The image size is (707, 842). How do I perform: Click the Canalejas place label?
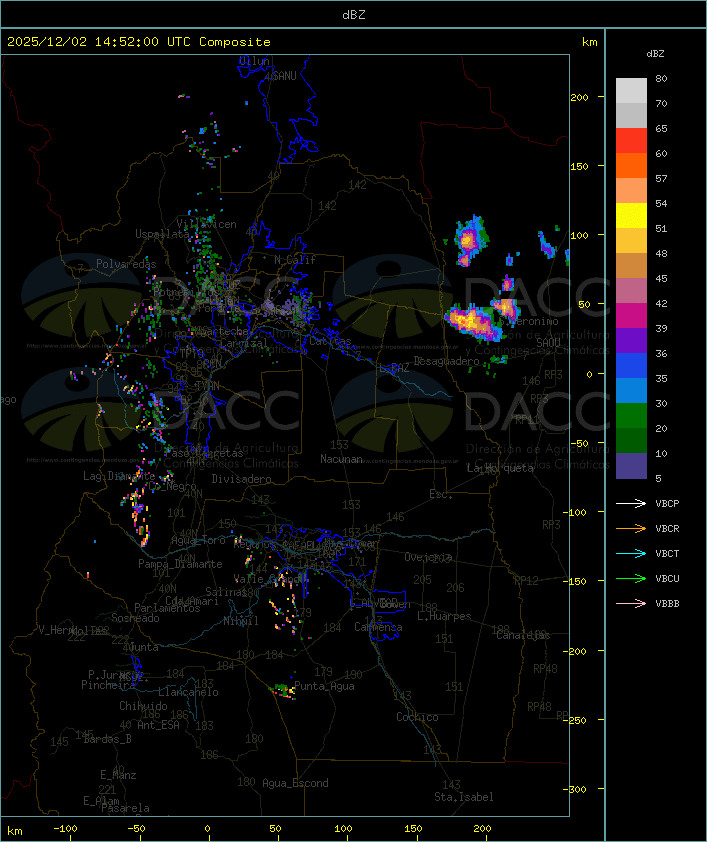[523, 636]
